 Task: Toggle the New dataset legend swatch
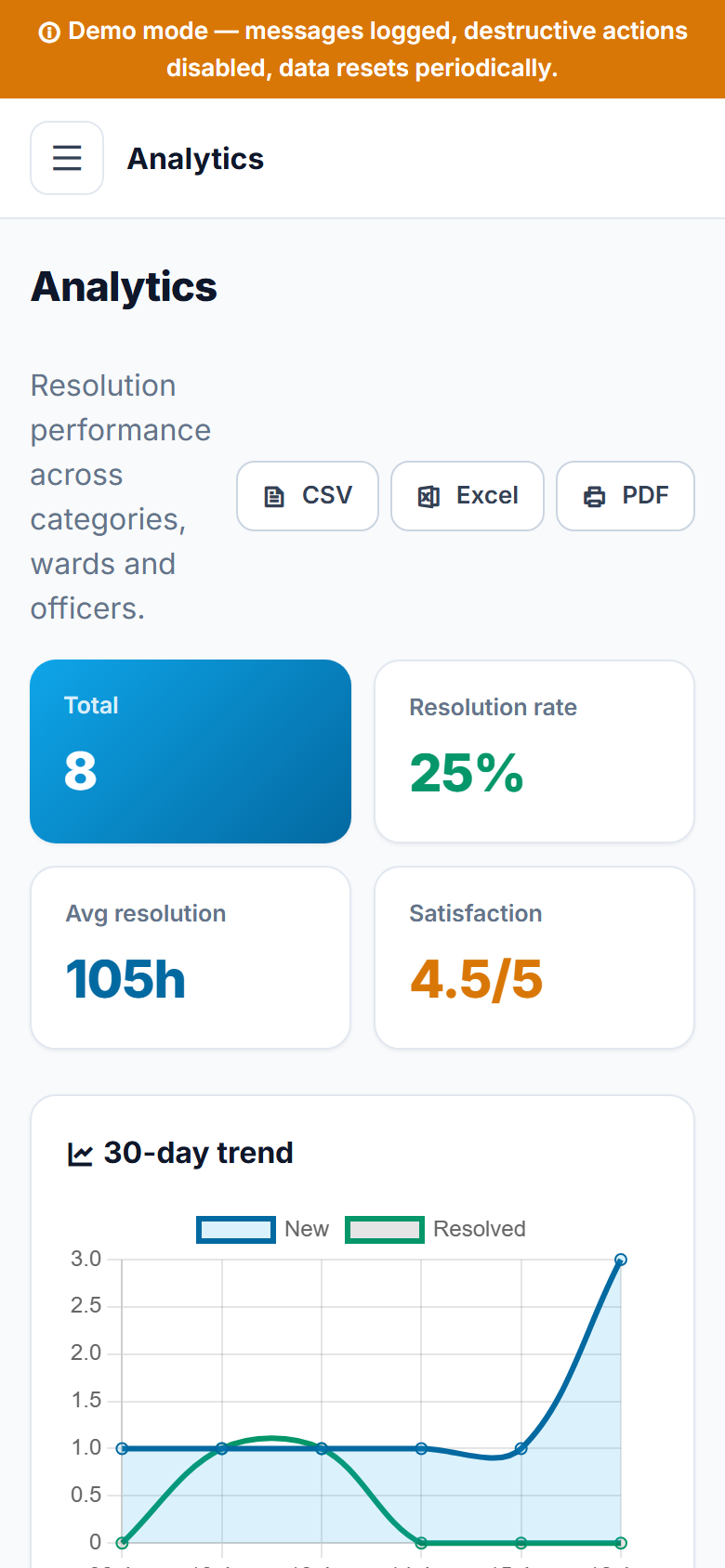236,1229
